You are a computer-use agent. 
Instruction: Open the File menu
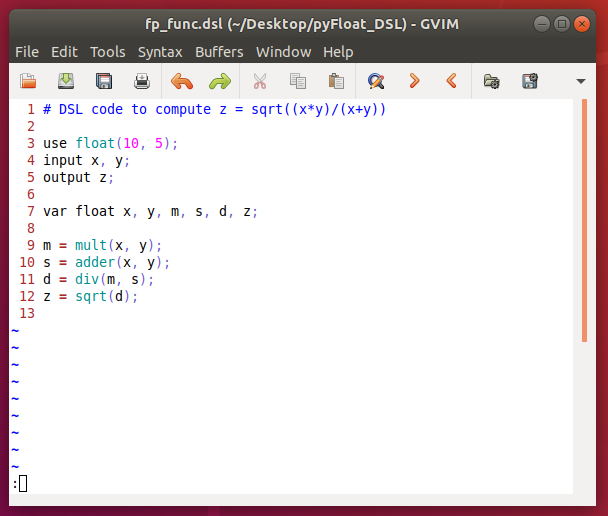27,52
